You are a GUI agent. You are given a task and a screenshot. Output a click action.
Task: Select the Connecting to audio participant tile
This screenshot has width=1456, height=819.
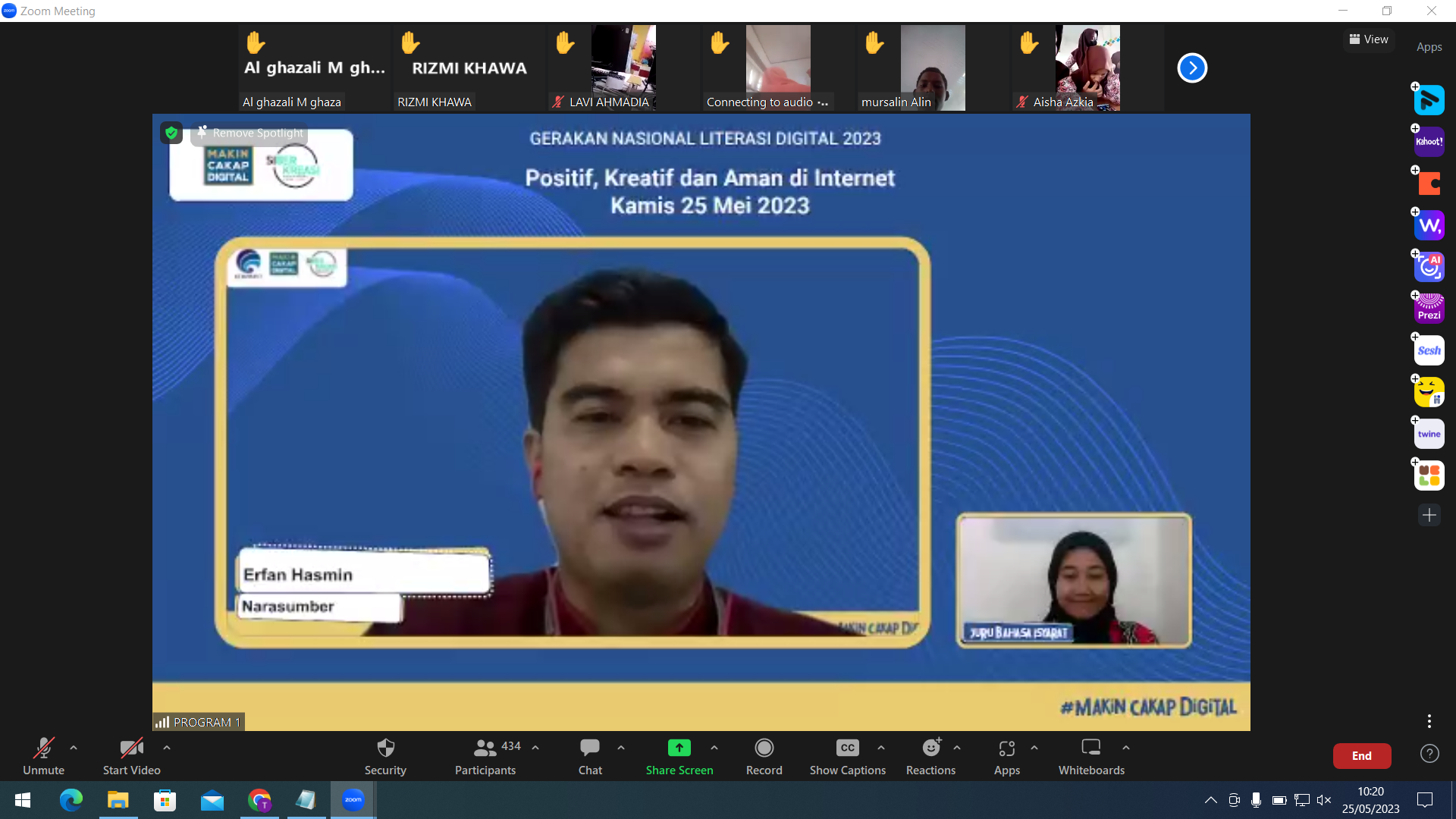tap(779, 68)
